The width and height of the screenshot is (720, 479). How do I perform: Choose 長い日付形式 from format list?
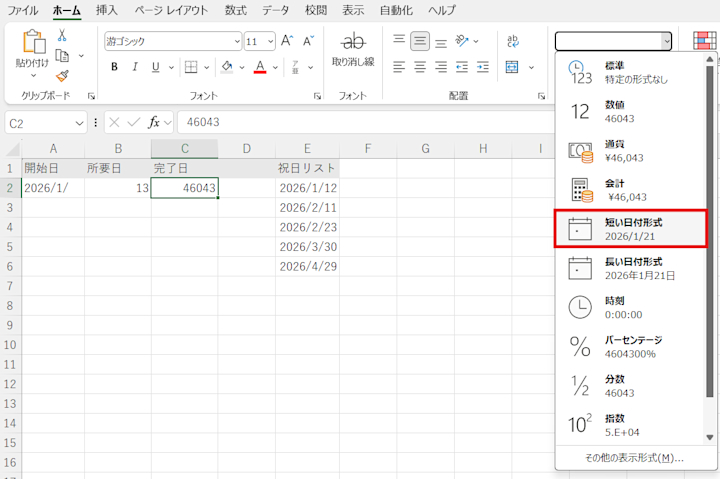point(630,269)
